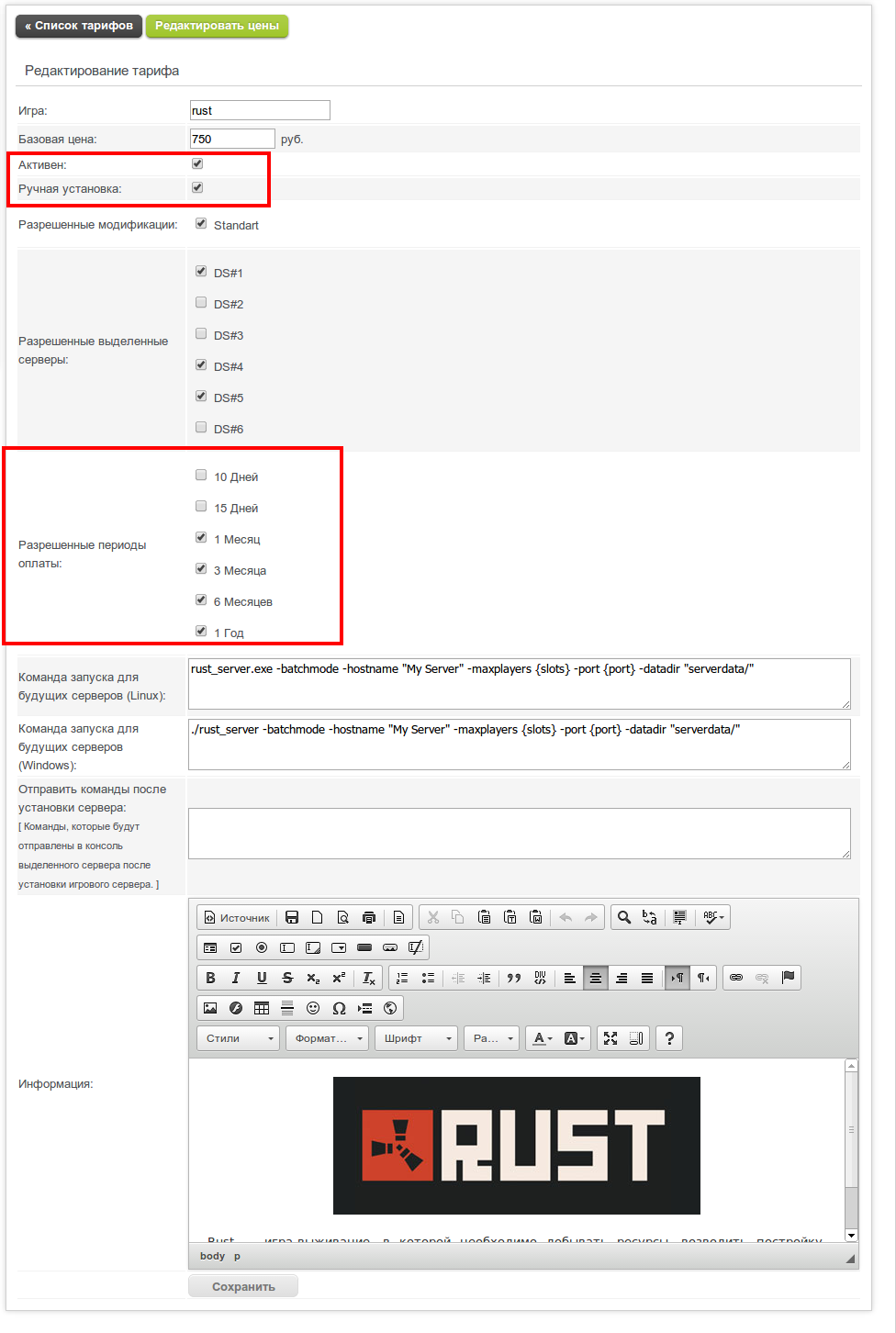
Task: Click Paste from Word icon
Action: 536,917
